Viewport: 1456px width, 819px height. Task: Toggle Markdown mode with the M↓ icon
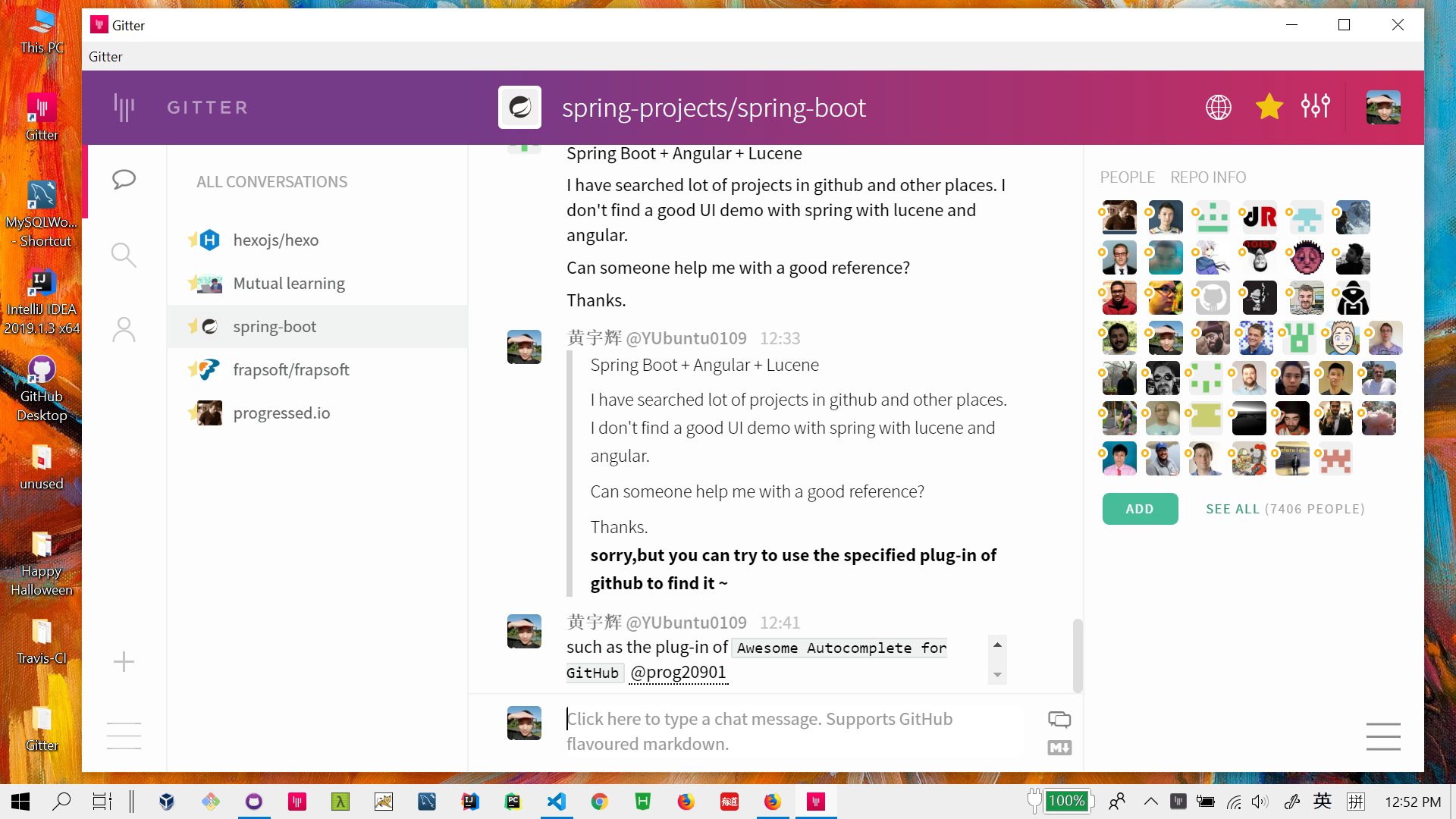click(1059, 748)
